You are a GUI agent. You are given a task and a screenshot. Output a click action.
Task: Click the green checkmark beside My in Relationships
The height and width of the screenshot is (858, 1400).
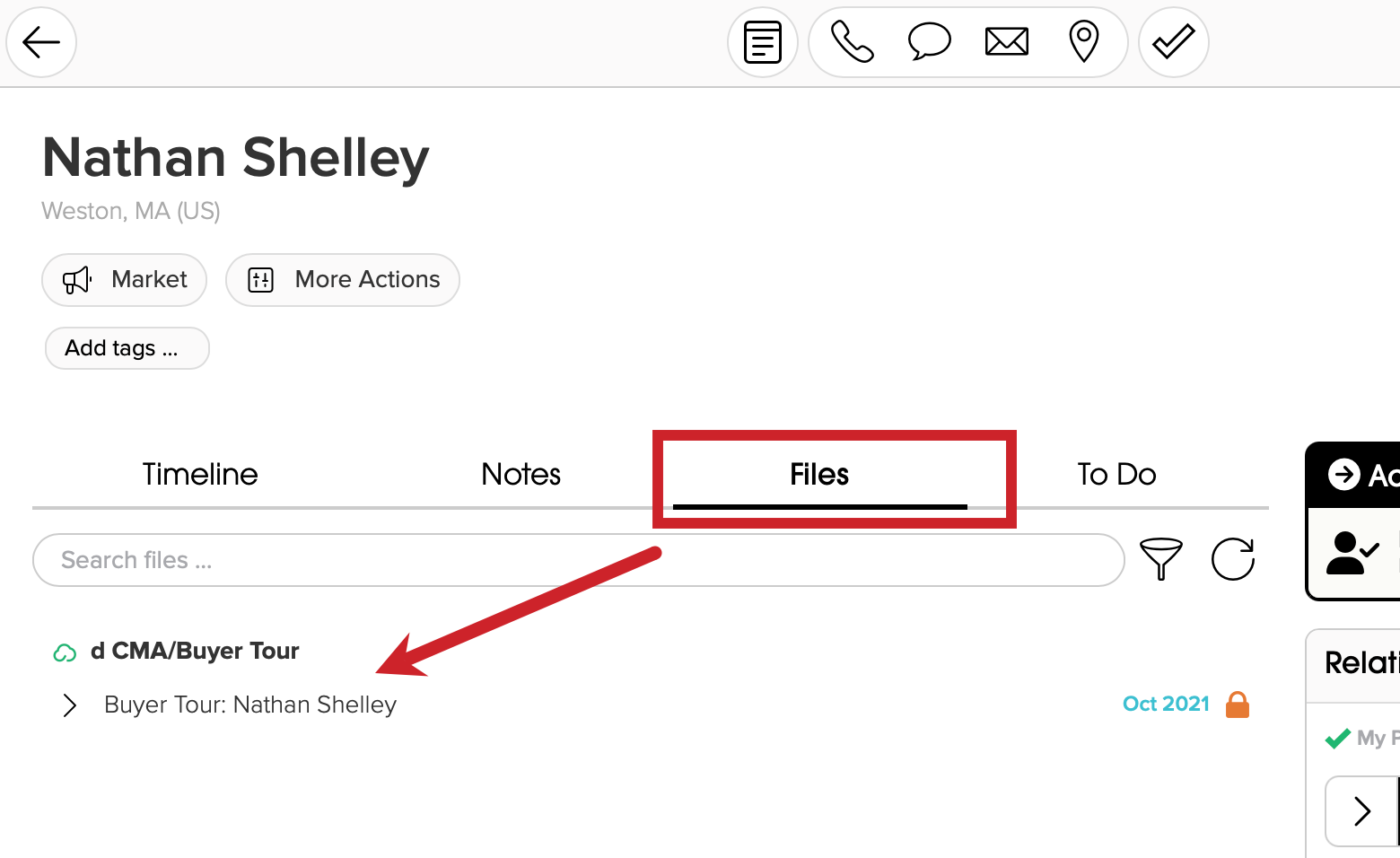point(1336,738)
